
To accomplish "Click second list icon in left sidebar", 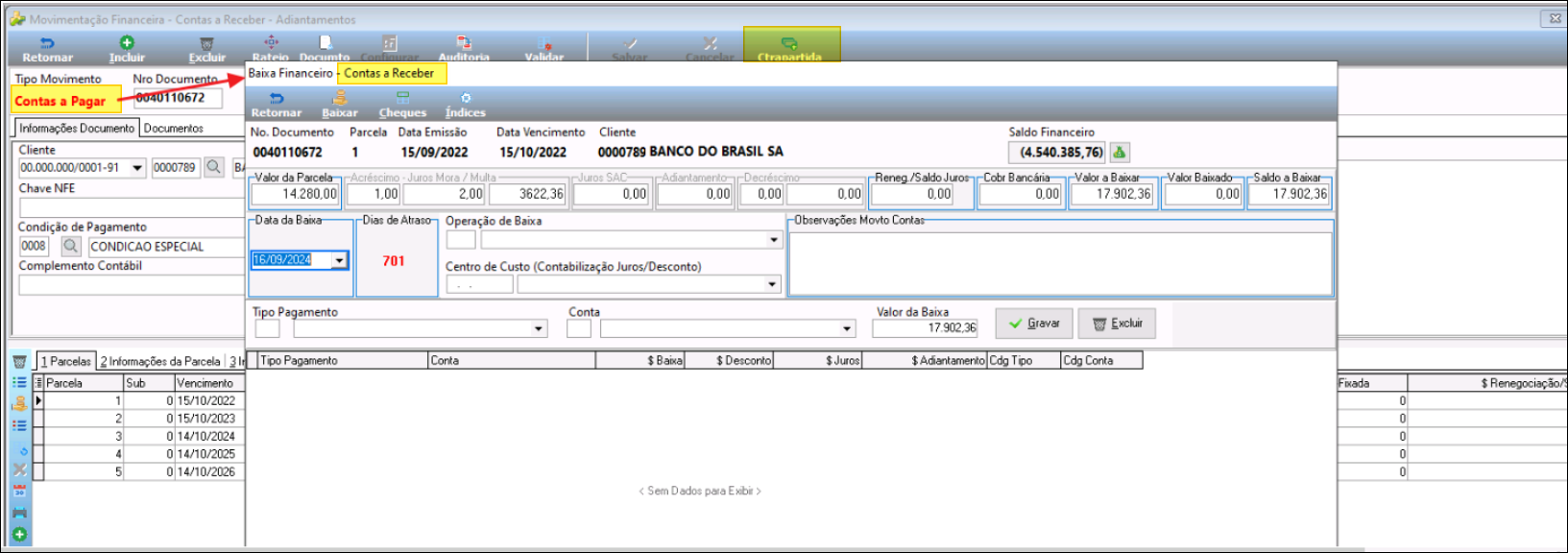I will pyautogui.click(x=19, y=425).
